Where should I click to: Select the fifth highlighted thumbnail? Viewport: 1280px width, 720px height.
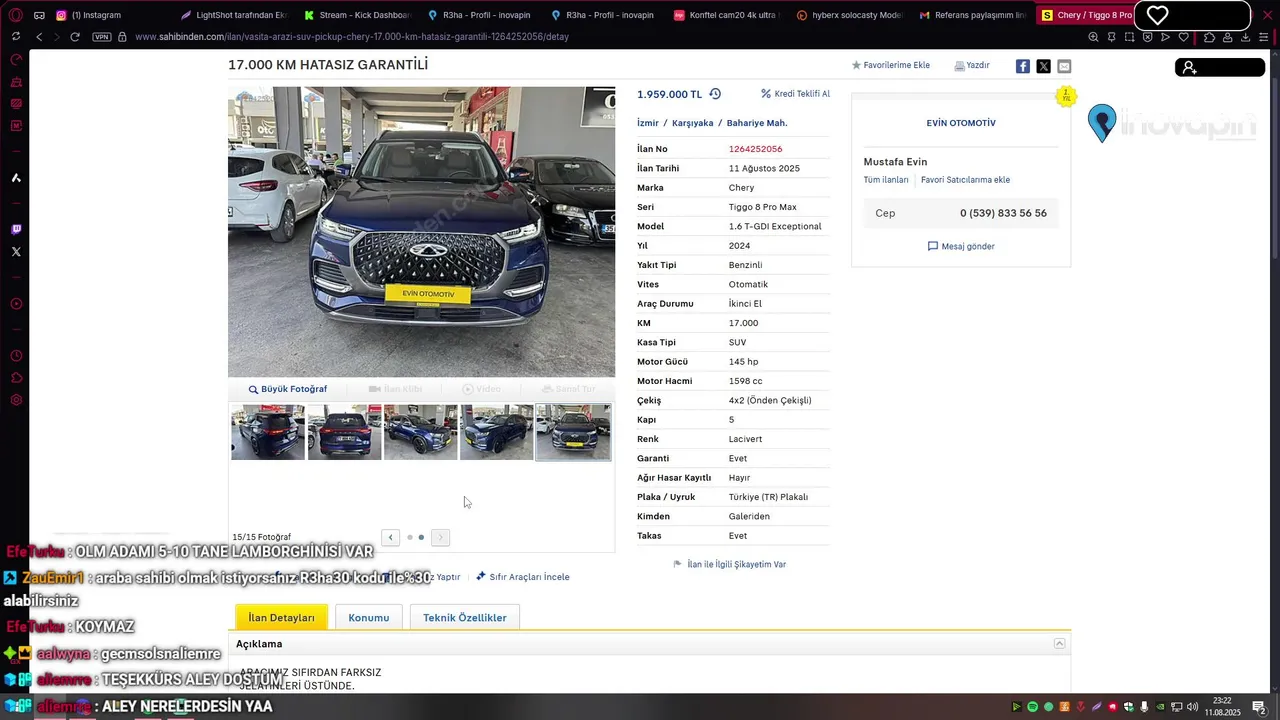point(573,432)
